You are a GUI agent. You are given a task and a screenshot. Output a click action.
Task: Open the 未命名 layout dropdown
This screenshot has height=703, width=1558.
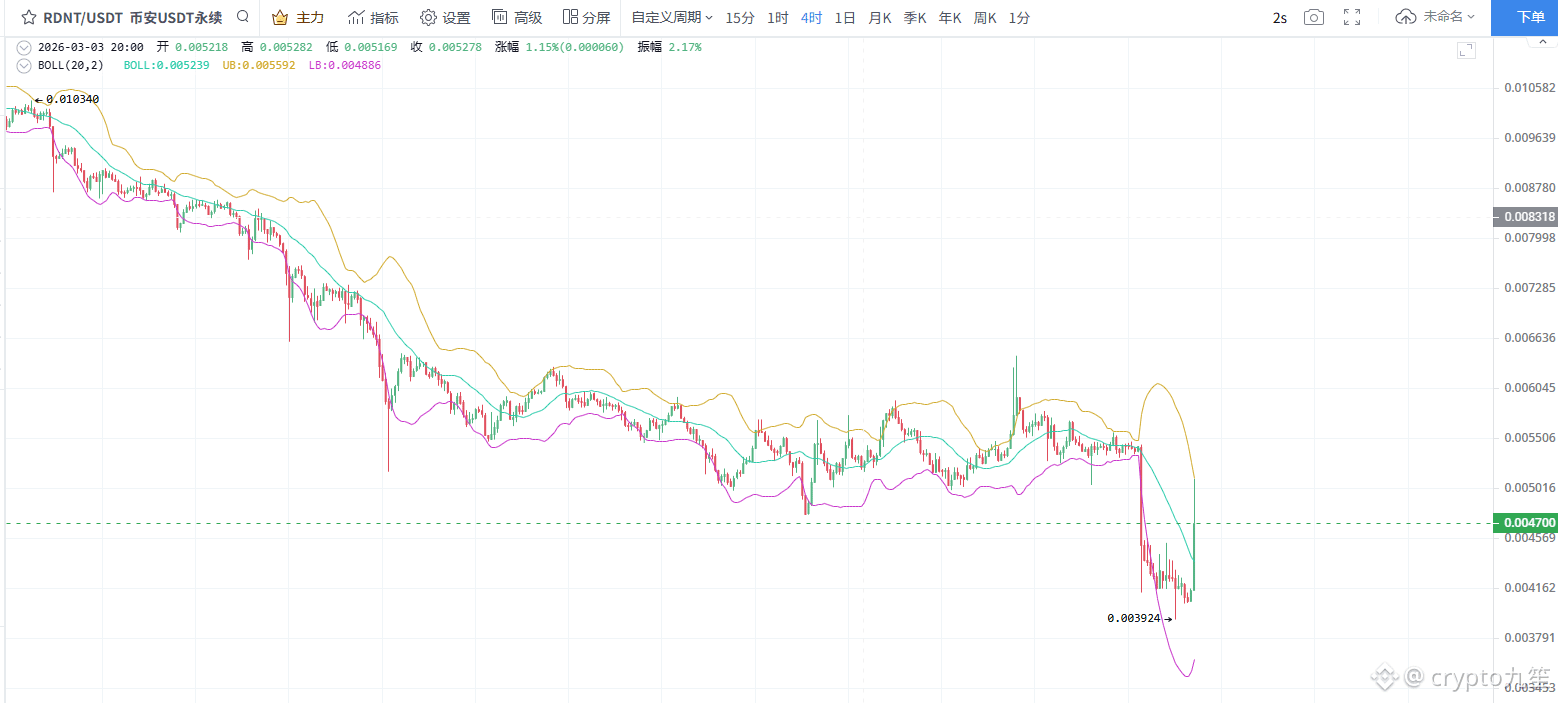click(1435, 17)
